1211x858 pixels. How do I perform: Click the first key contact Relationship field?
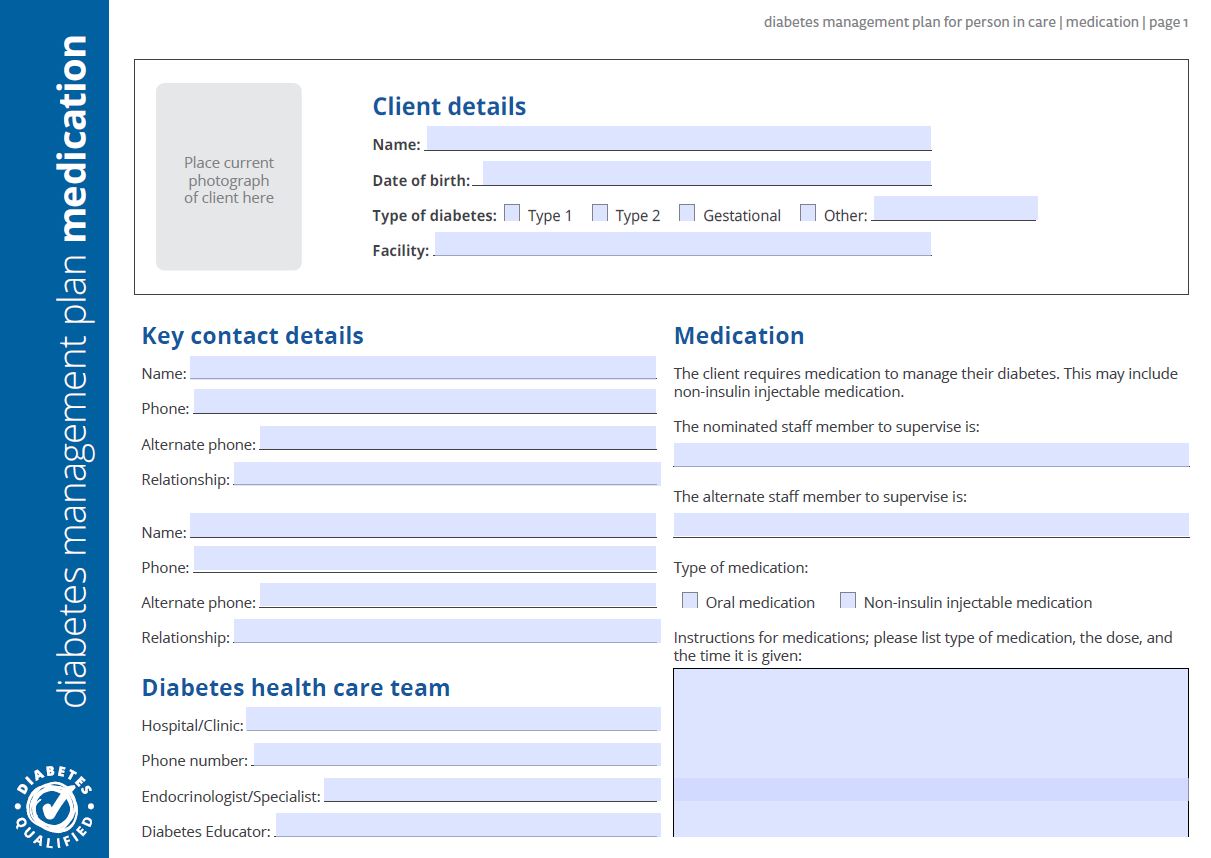coord(446,474)
